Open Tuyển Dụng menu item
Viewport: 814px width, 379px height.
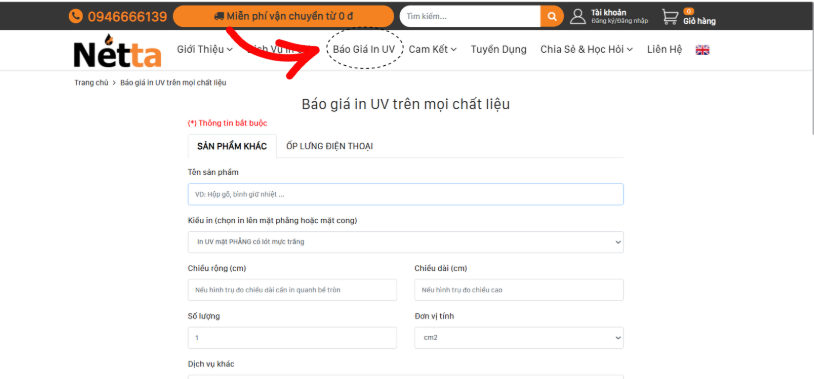click(498, 49)
